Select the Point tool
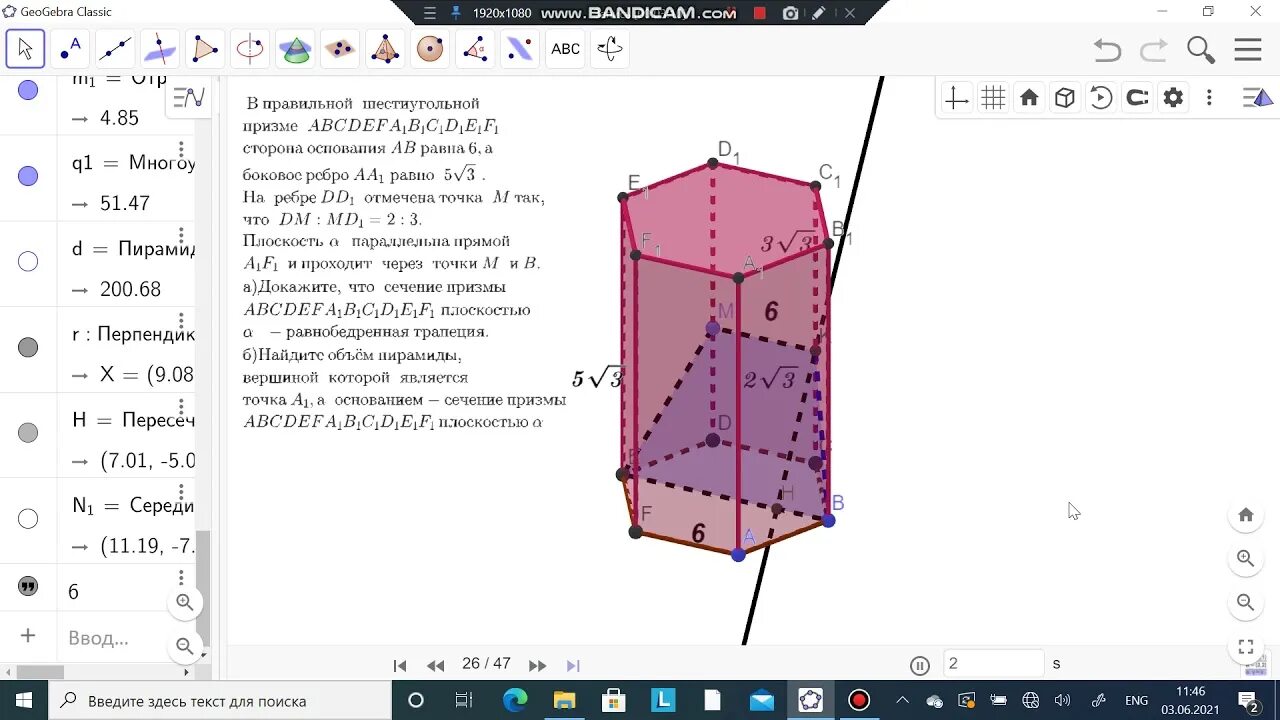 (71, 48)
